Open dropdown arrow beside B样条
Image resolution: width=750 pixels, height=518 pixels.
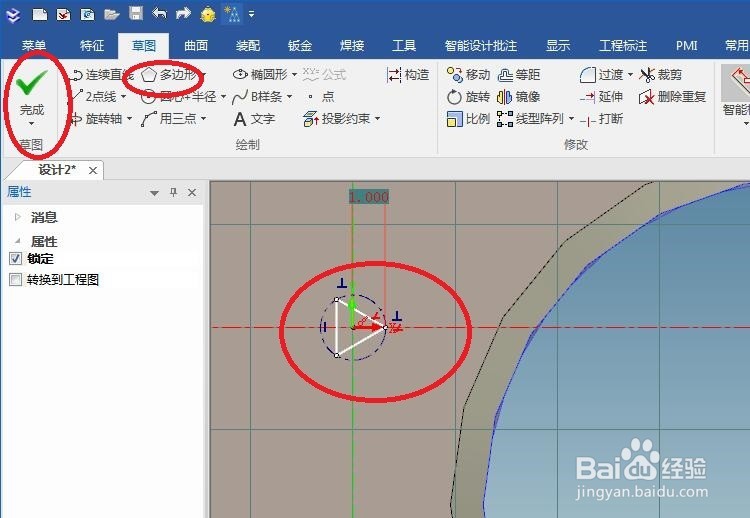coord(289,97)
